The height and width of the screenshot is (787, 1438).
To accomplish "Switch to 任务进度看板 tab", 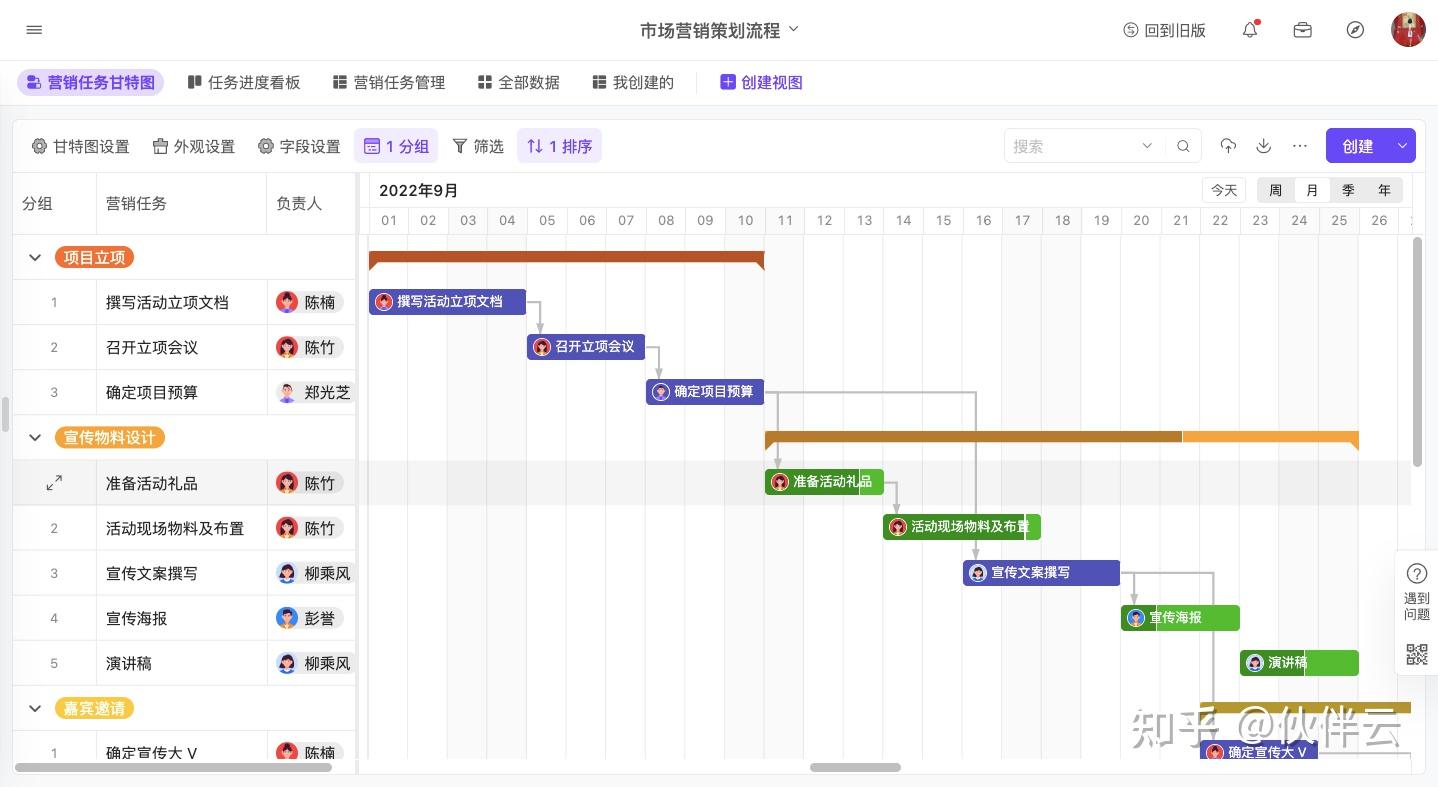I will (x=244, y=82).
